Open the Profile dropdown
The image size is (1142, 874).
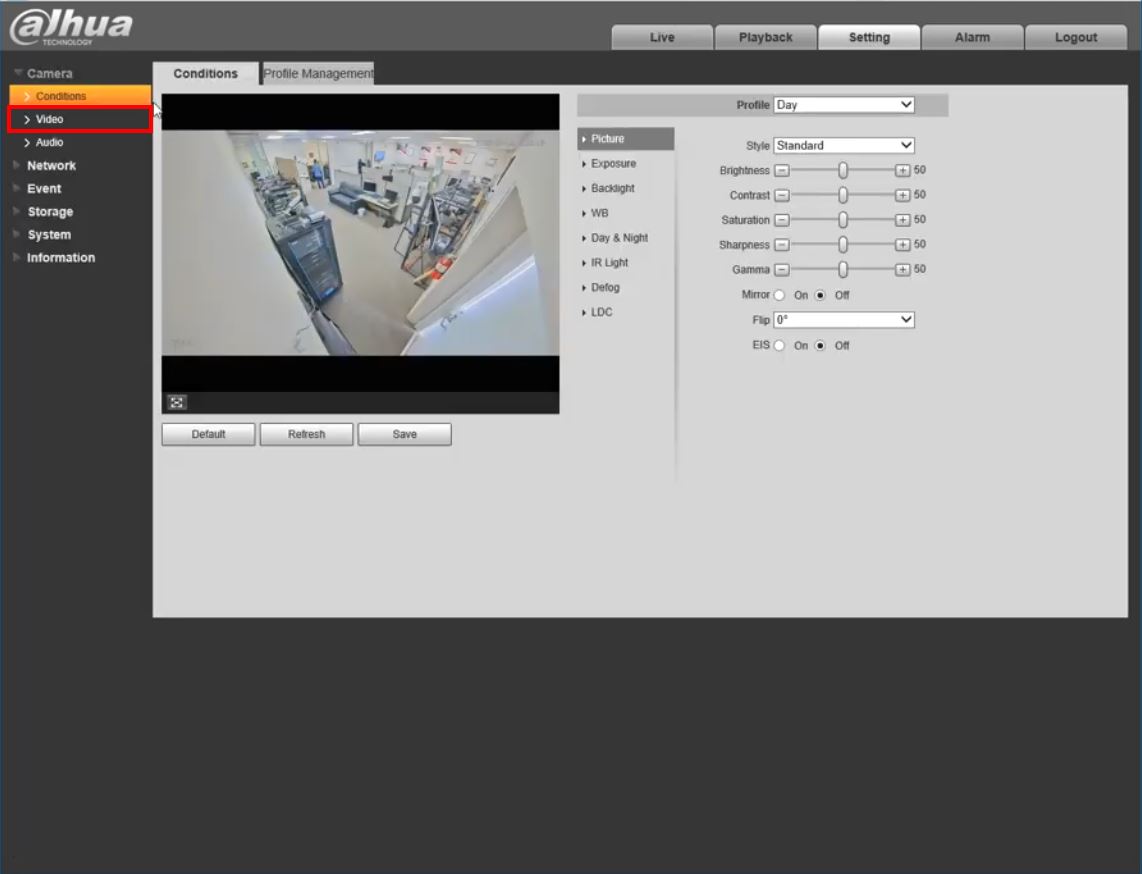(843, 104)
